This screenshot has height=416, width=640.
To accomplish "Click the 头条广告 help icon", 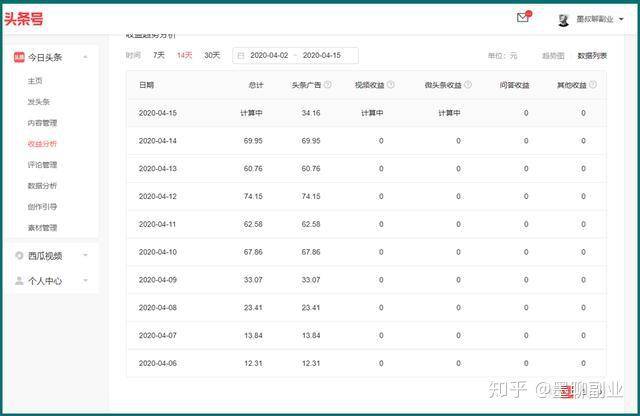I will coord(327,85).
